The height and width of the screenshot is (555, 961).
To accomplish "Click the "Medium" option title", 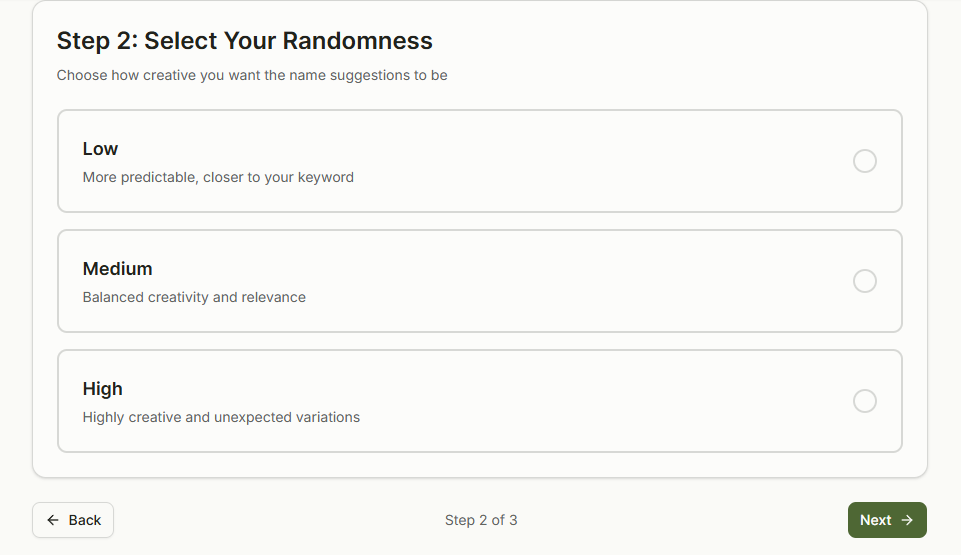I will point(117,269).
